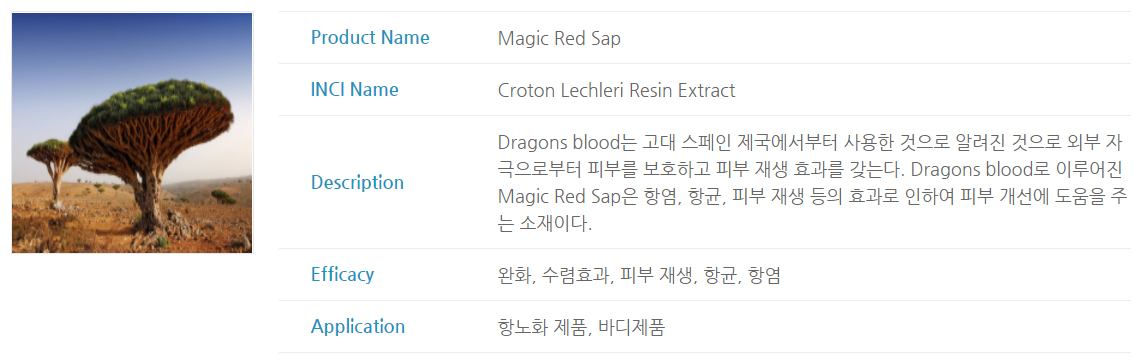1147x364 pixels.
Task: Click description line starting with Magic Red Sap은
Action: click(x=812, y=196)
